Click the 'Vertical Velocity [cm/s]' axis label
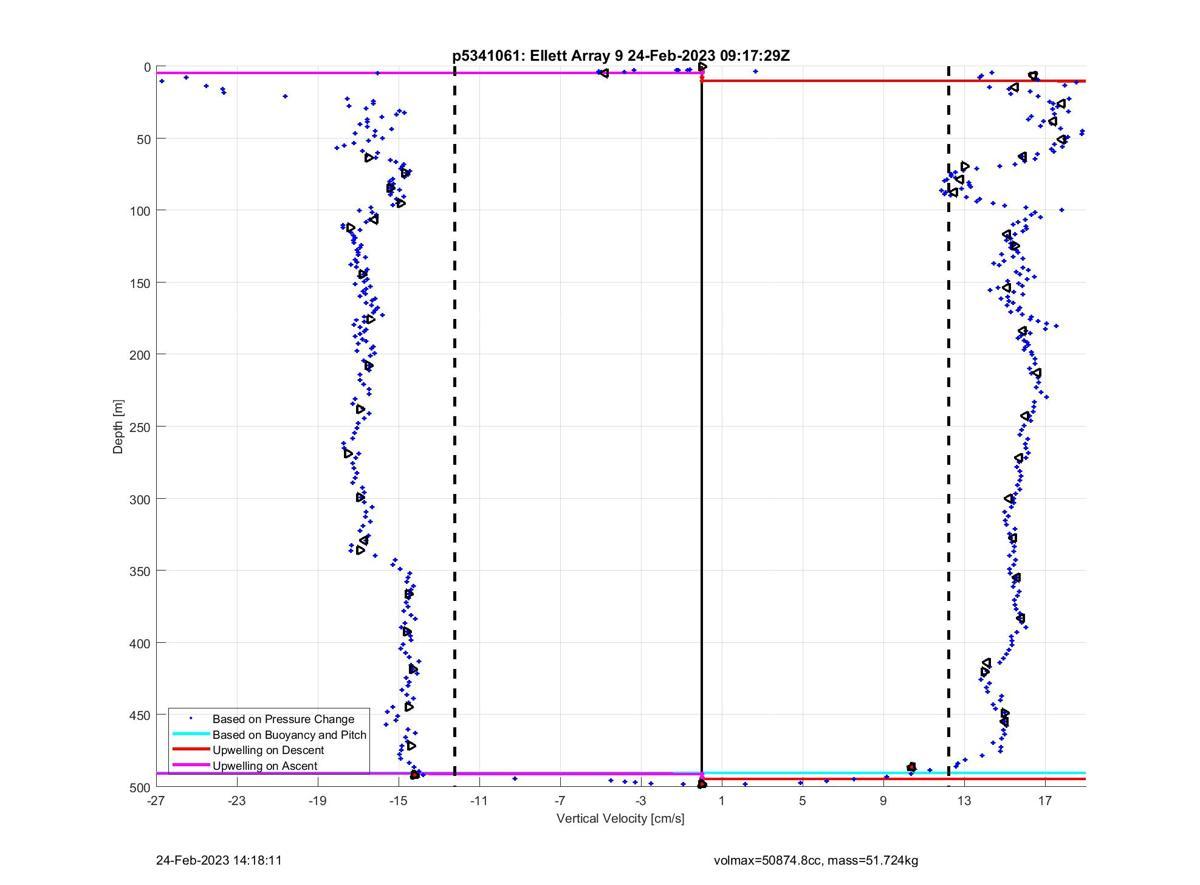 620,819
